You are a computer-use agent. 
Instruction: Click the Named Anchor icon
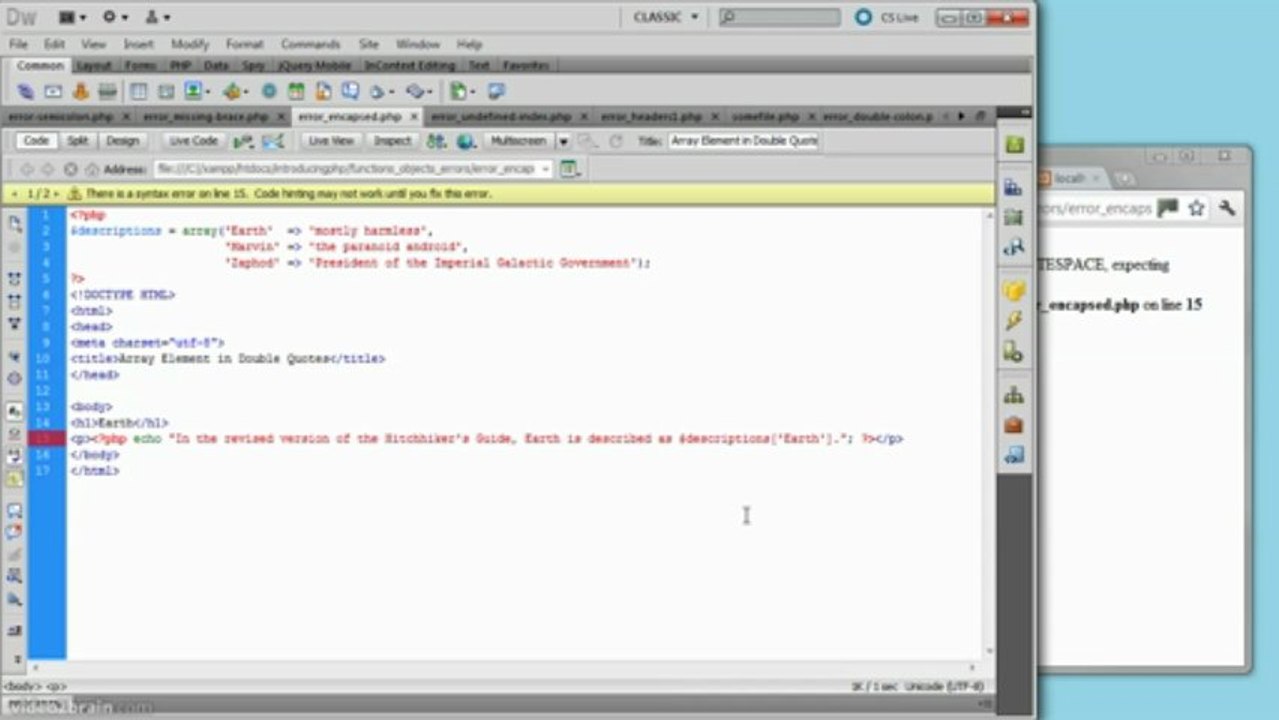pos(80,91)
